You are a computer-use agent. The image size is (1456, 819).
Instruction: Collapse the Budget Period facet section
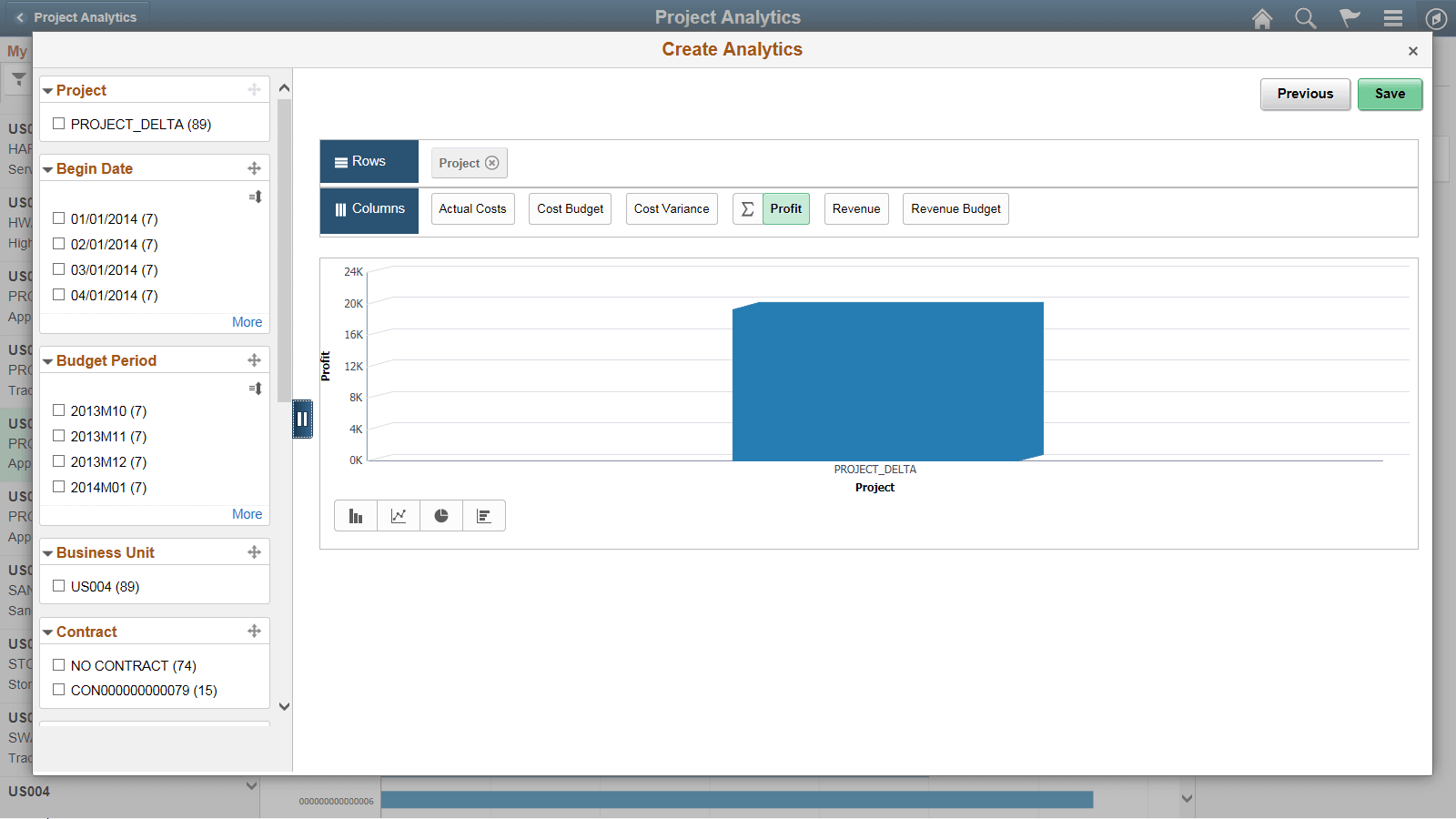pyautogui.click(x=48, y=360)
